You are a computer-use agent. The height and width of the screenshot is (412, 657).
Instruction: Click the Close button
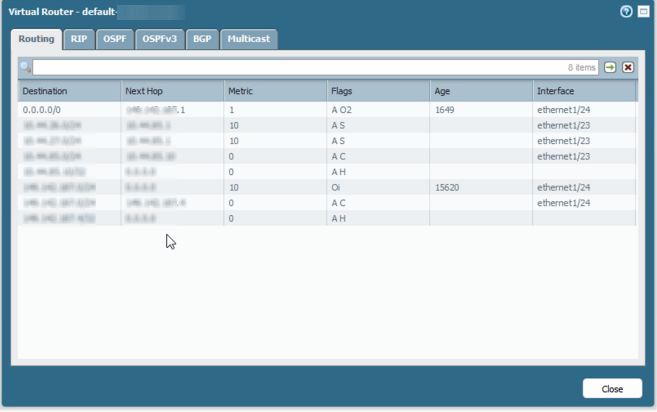pos(612,389)
